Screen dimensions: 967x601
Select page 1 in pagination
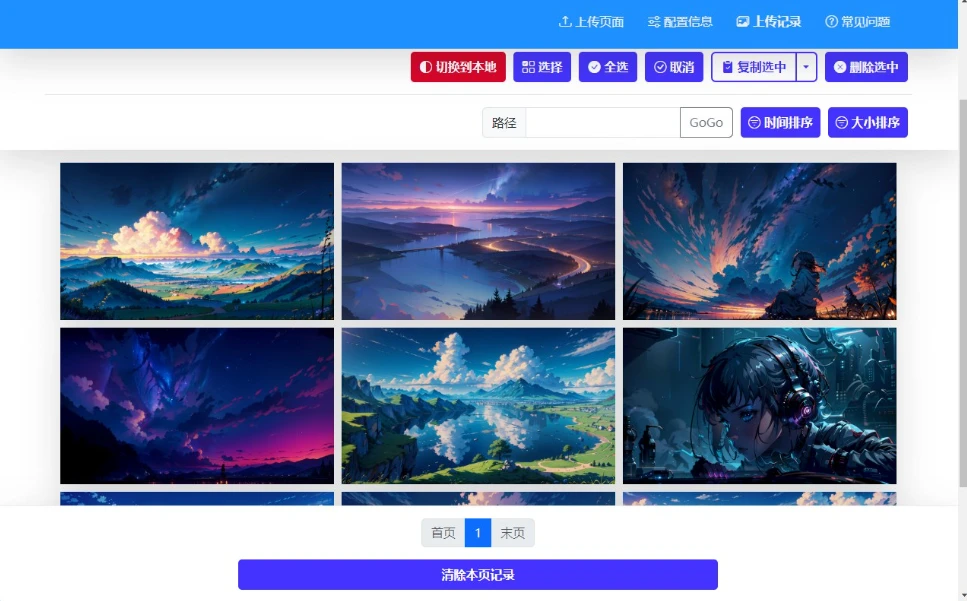478,533
